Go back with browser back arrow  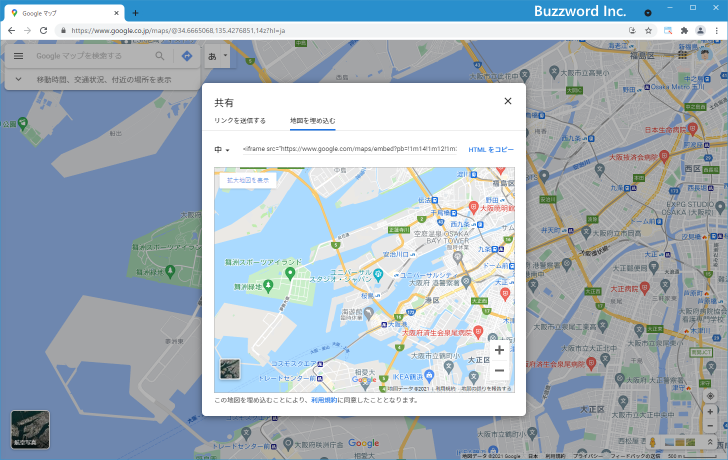[12, 31]
